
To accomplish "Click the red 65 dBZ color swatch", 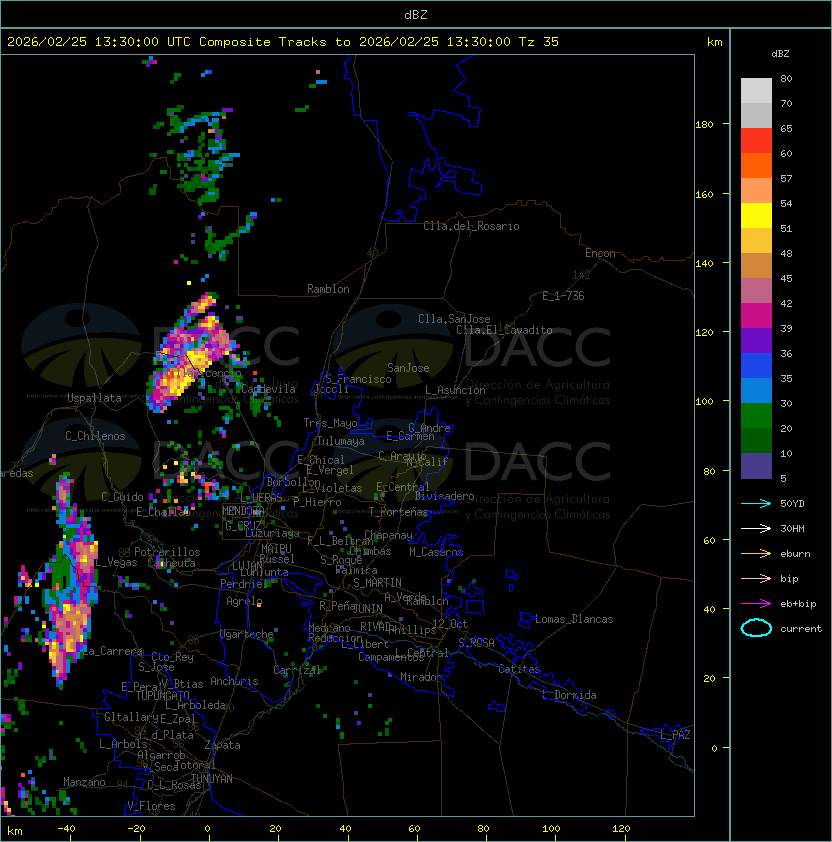I will click(756, 141).
